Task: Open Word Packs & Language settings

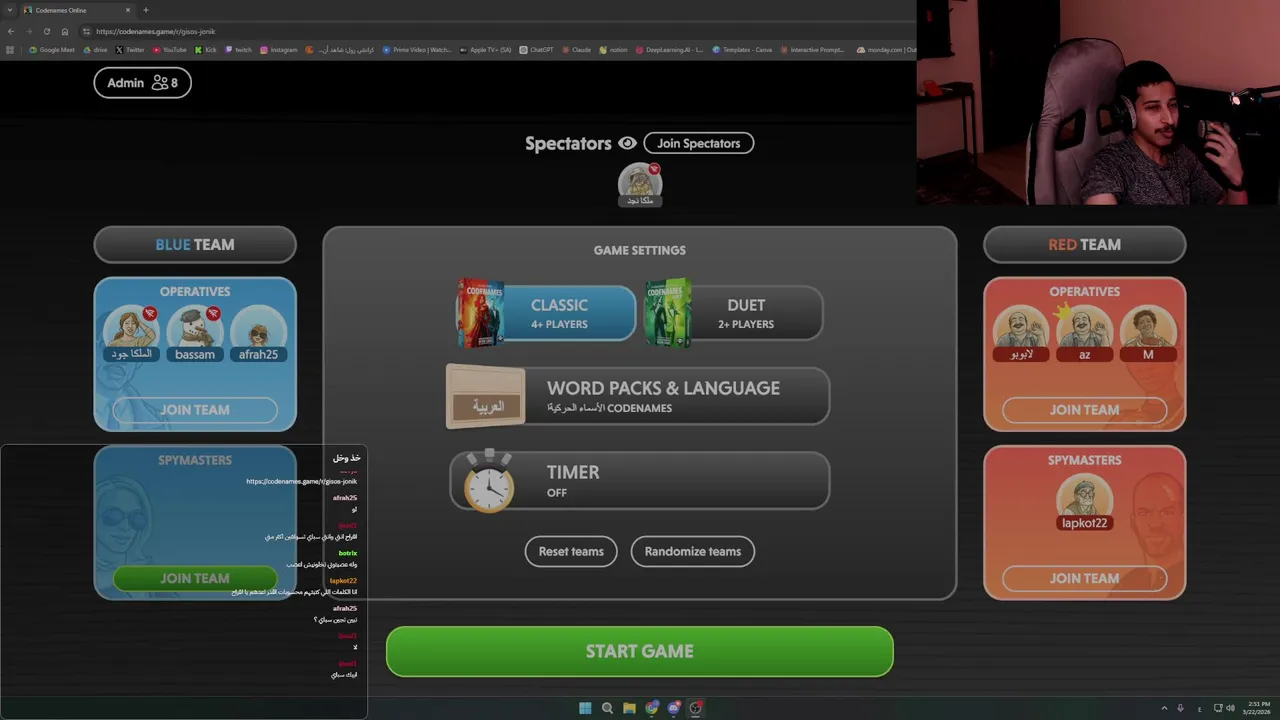Action: (x=638, y=396)
